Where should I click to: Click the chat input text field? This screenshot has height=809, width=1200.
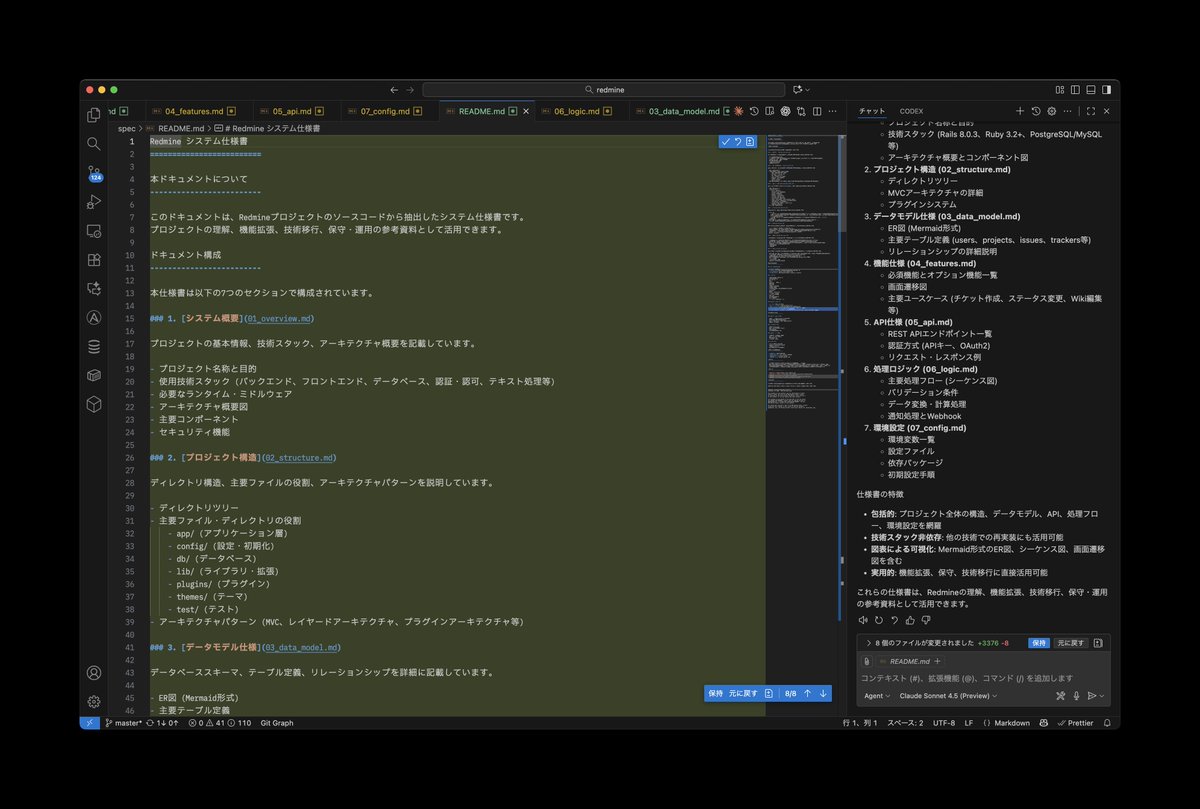(984, 678)
